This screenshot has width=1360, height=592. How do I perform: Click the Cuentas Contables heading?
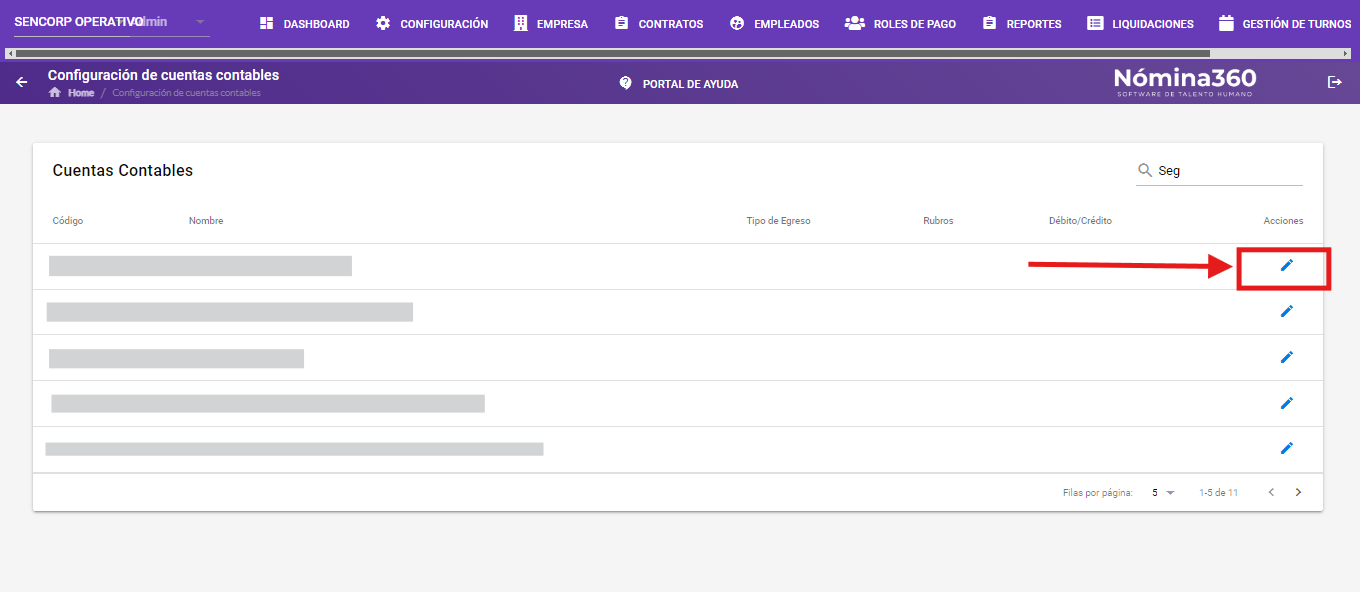pyautogui.click(x=123, y=170)
